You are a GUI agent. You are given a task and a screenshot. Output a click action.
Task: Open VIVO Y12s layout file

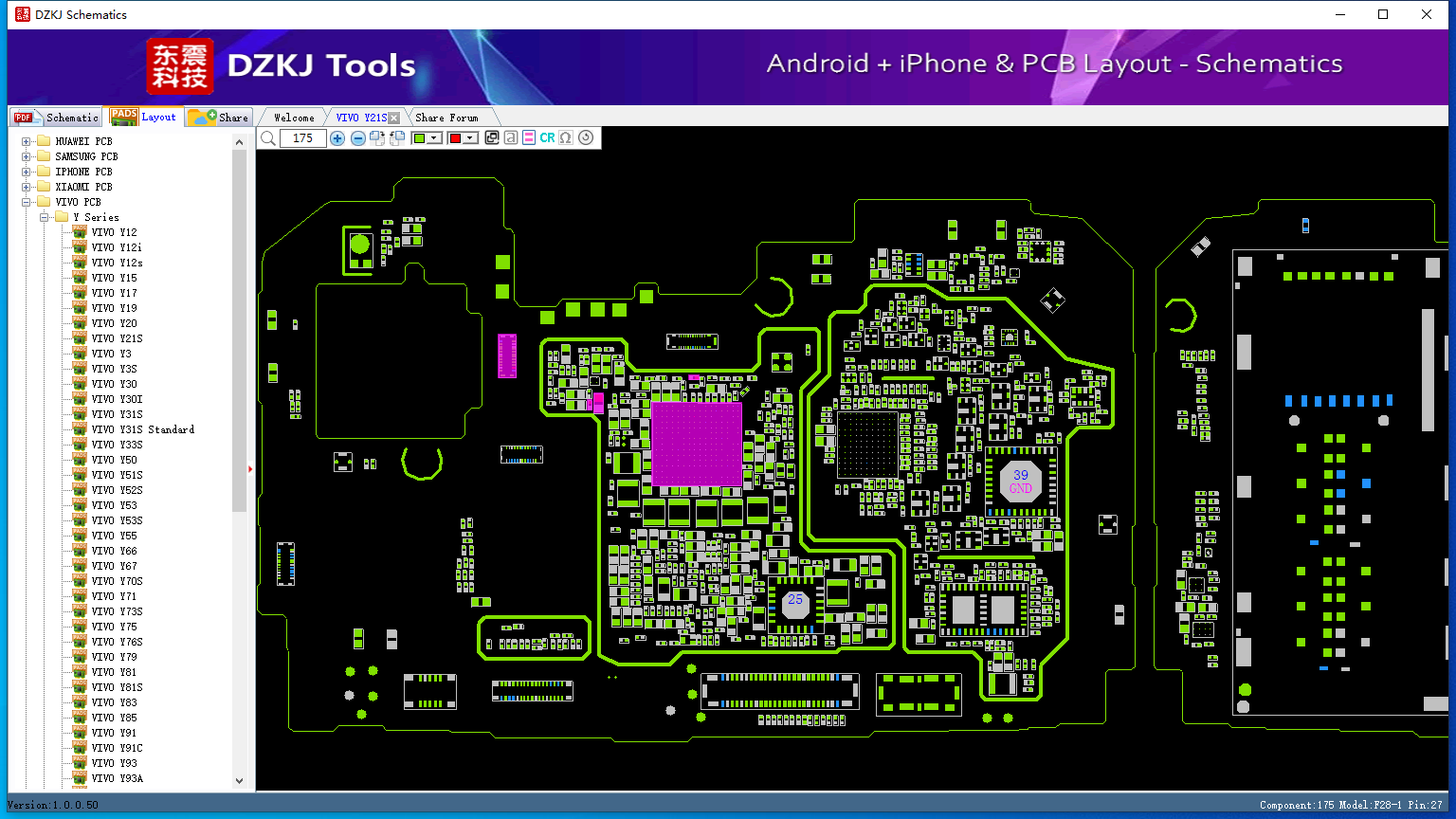pyautogui.click(x=117, y=263)
